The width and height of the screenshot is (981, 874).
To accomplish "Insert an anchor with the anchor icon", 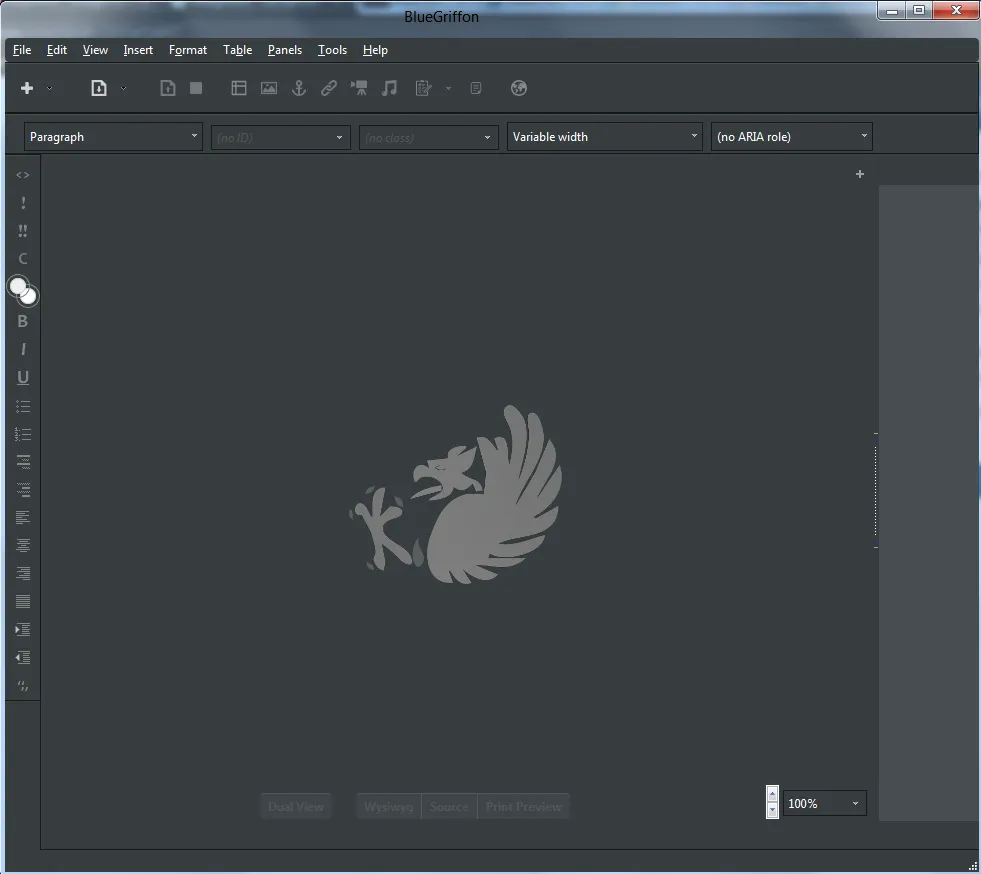I will pos(299,88).
